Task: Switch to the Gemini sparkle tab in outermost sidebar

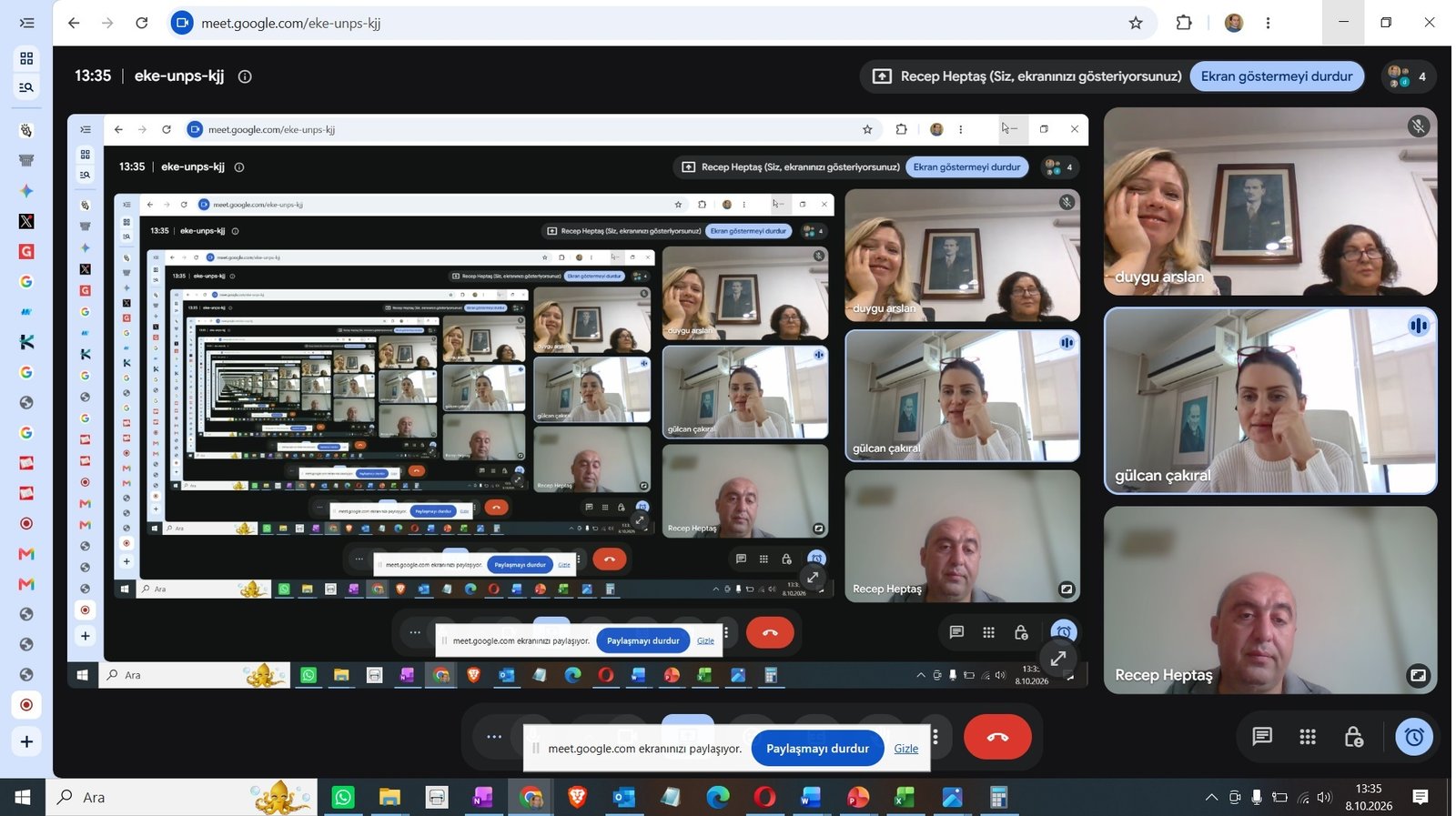Action: [26, 191]
